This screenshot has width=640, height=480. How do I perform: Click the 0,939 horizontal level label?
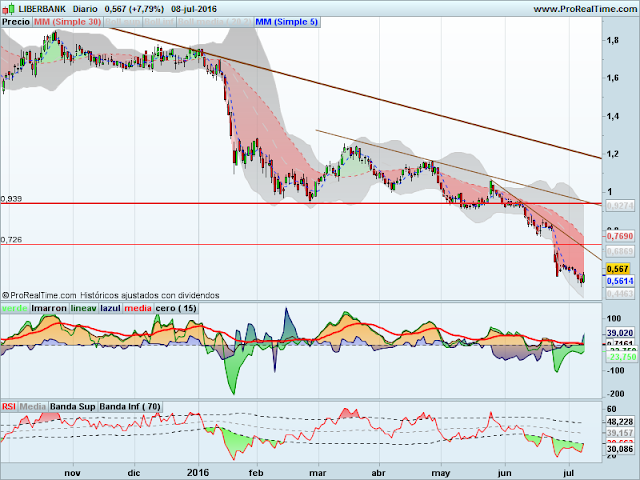click(x=11, y=199)
